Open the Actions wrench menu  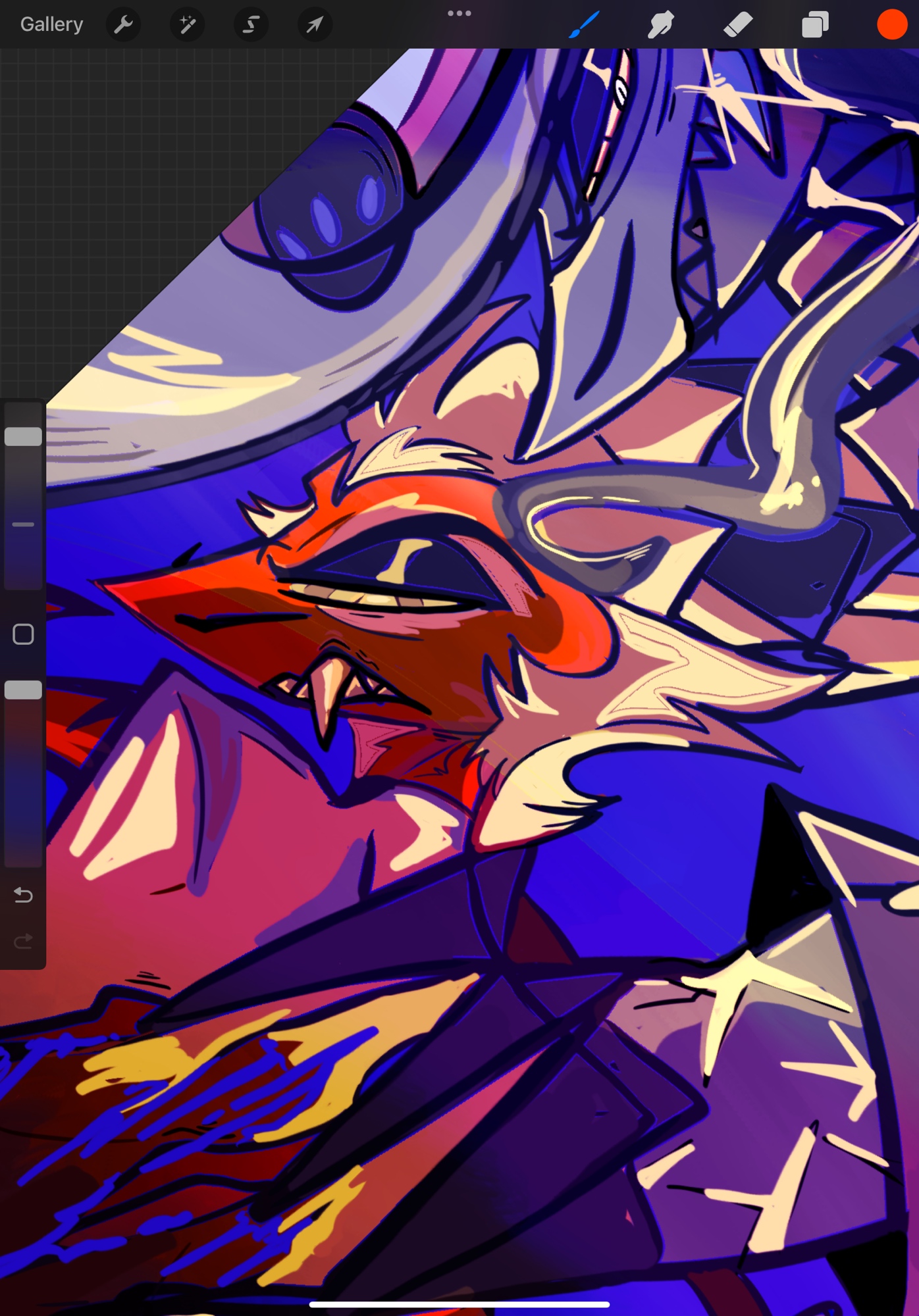[x=123, y=24]
